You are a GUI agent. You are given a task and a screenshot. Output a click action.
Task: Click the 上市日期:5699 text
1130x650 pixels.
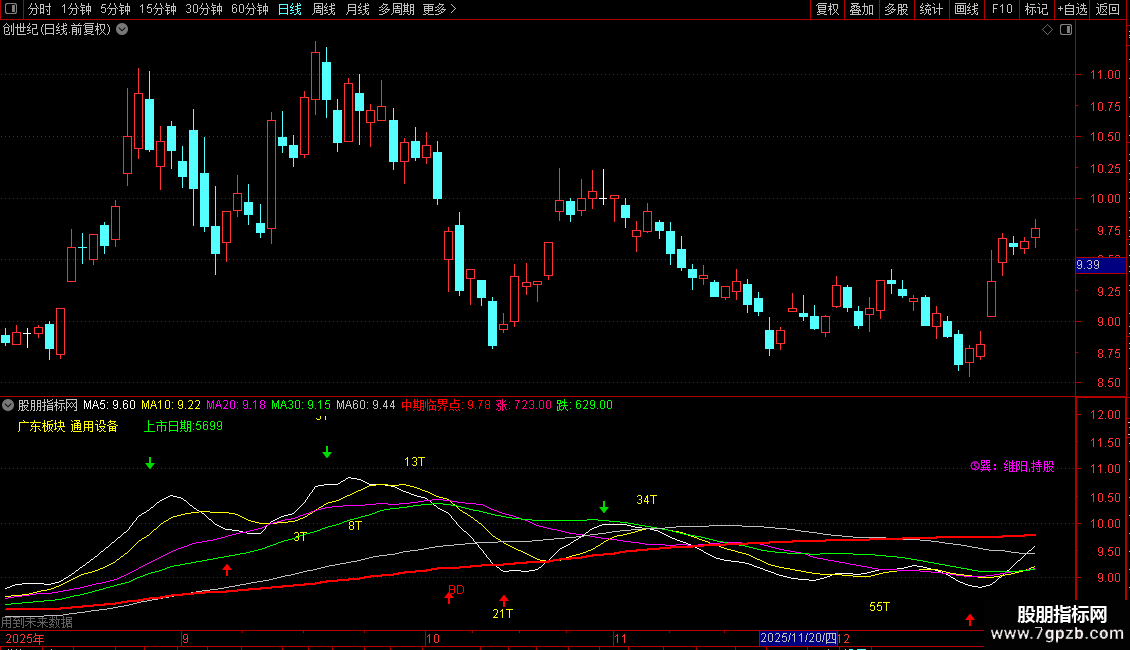[x=183, y=426]
